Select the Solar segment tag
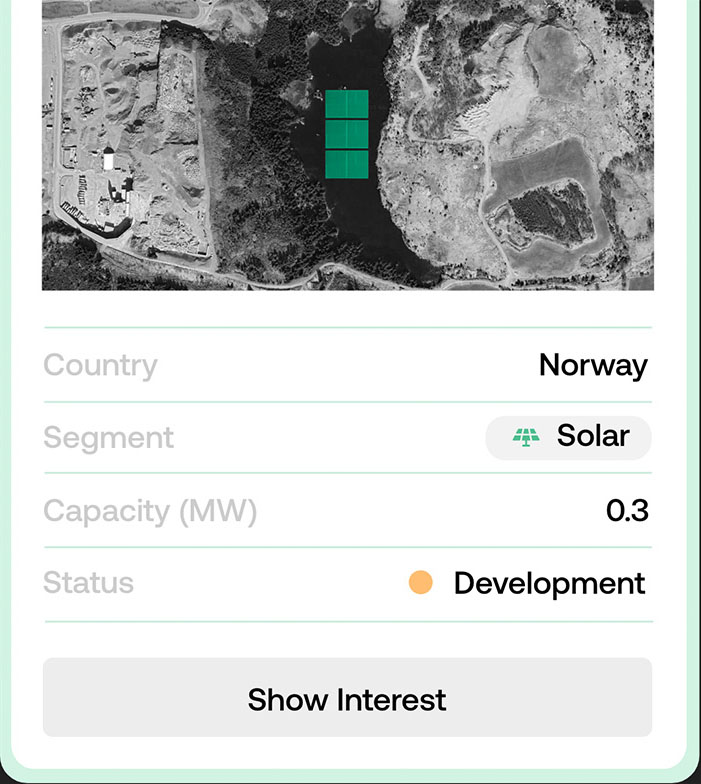 pyautogui.click(x=569, y=437)
